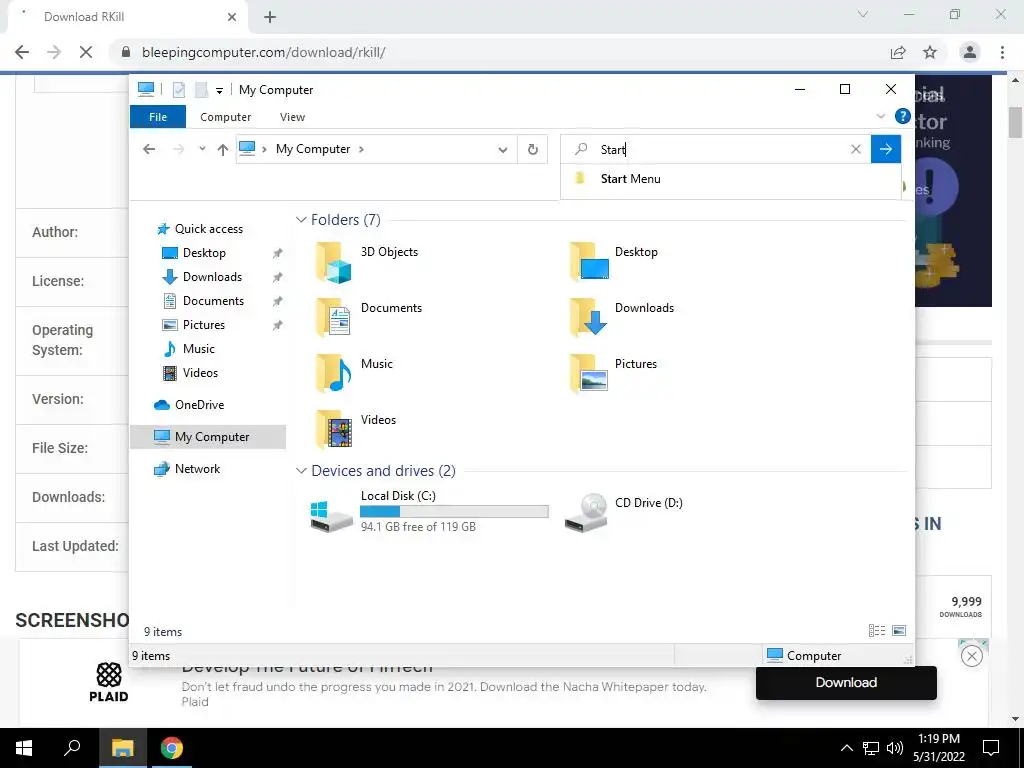1024x768 pixels.
Task: Close the Download RKill tab
Action: tap(232, 17)
